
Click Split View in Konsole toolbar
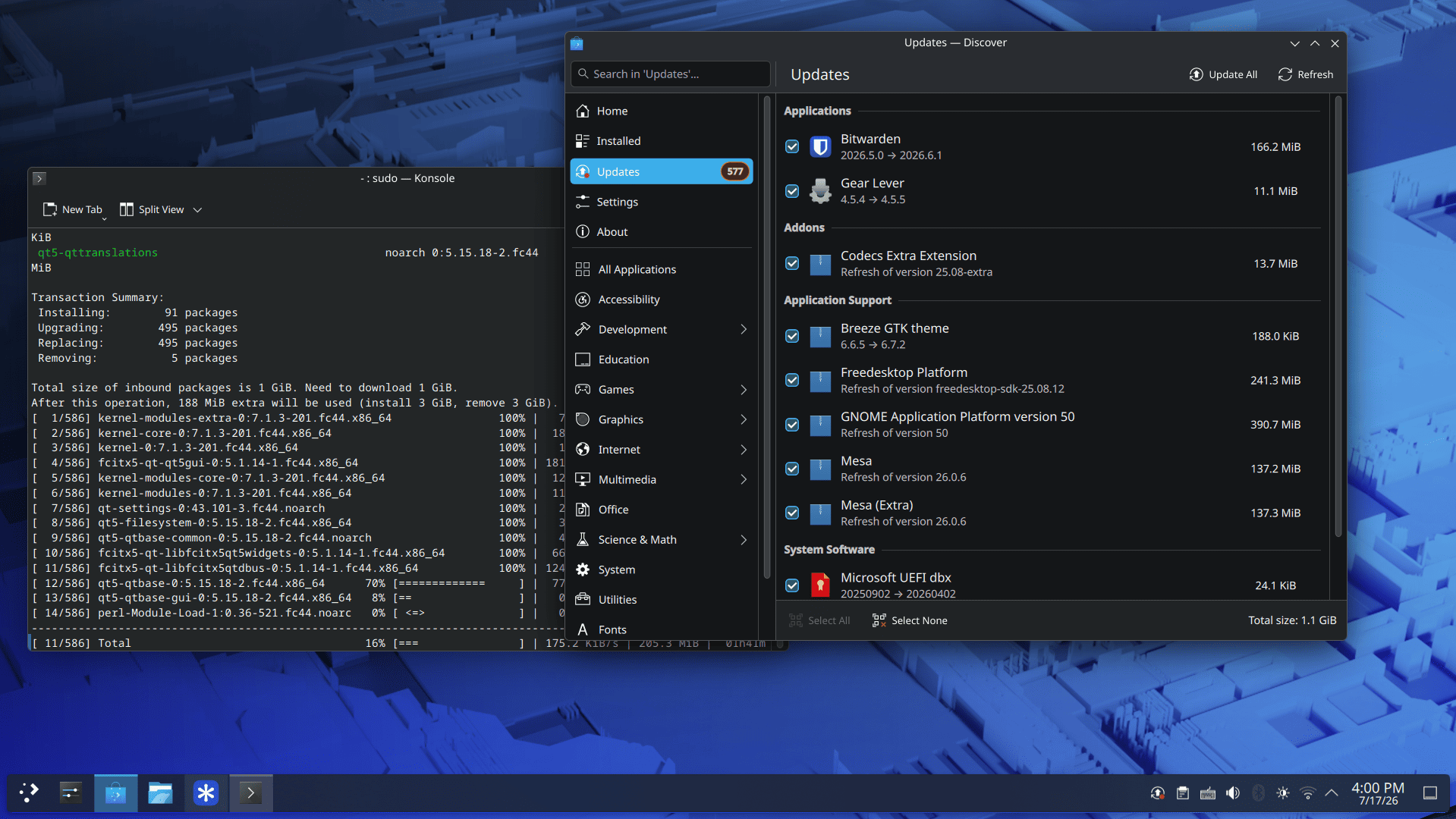tap(153, 210)
